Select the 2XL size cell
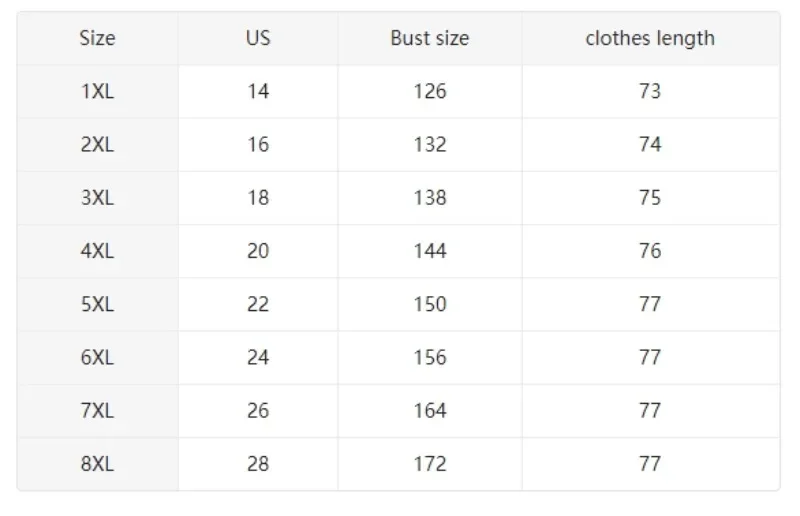Image resolution: width=800 pixels, height=516 pixels. pos(97,144)
